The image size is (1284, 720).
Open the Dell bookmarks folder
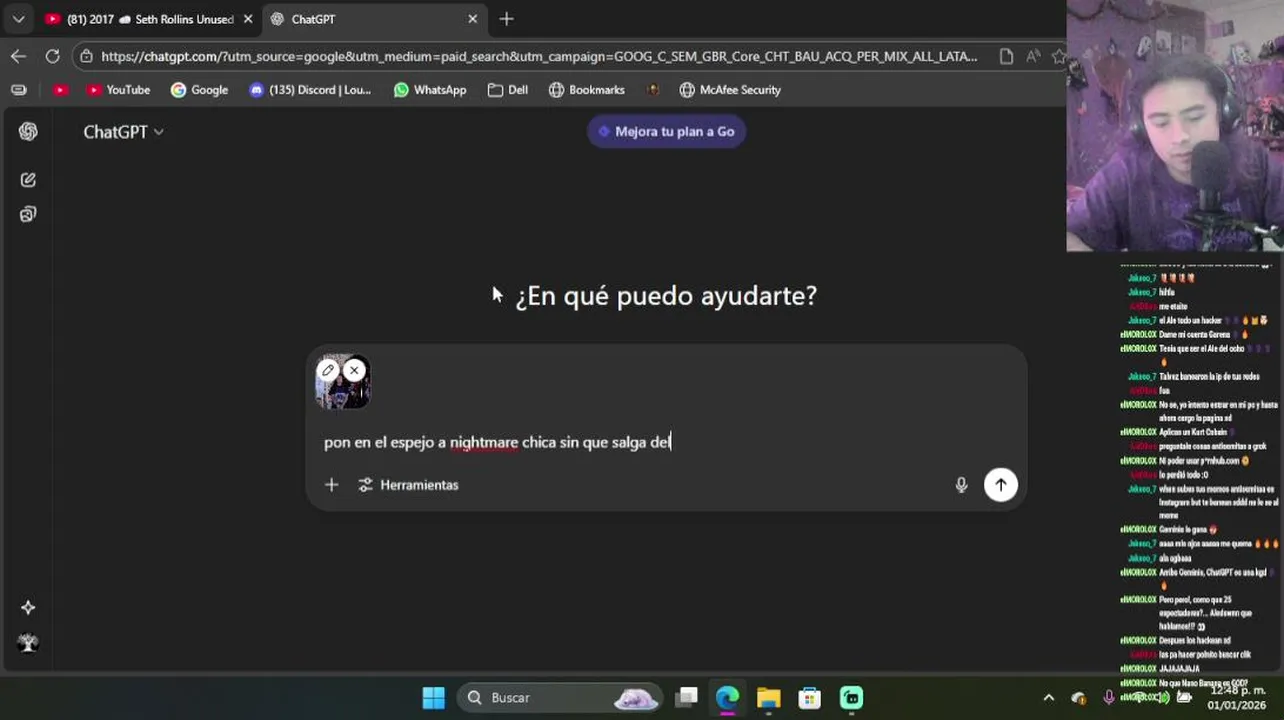click(508, 90)
